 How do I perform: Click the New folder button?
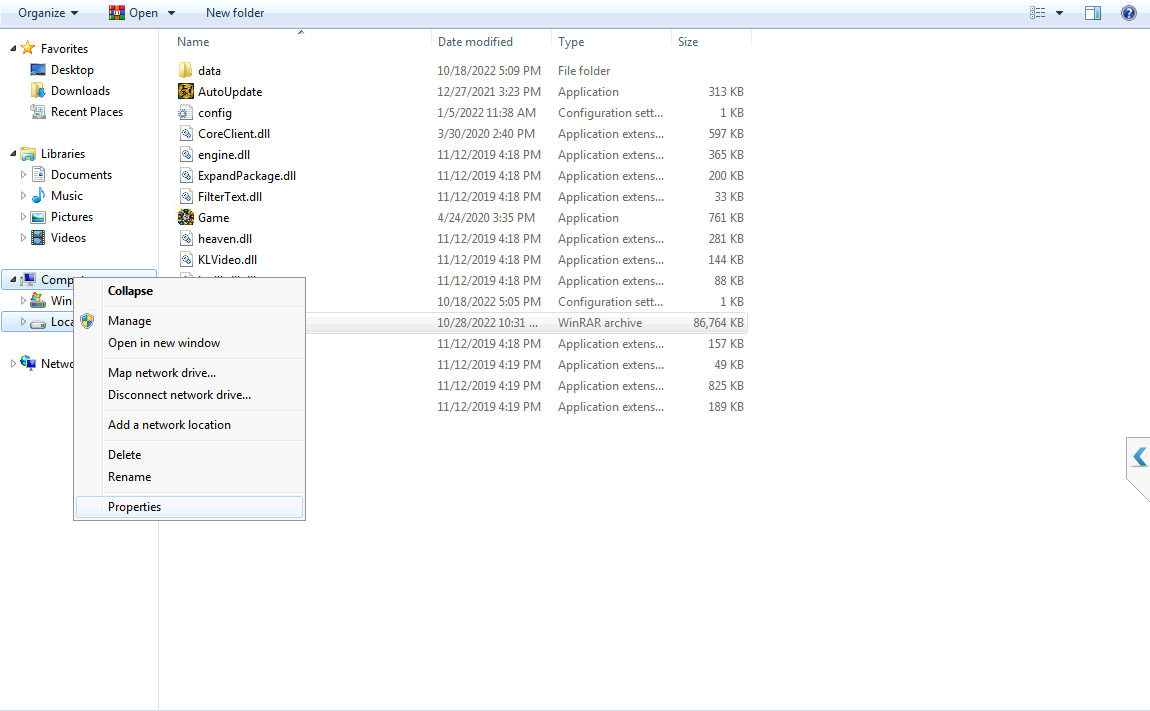(x=235, y=13)
